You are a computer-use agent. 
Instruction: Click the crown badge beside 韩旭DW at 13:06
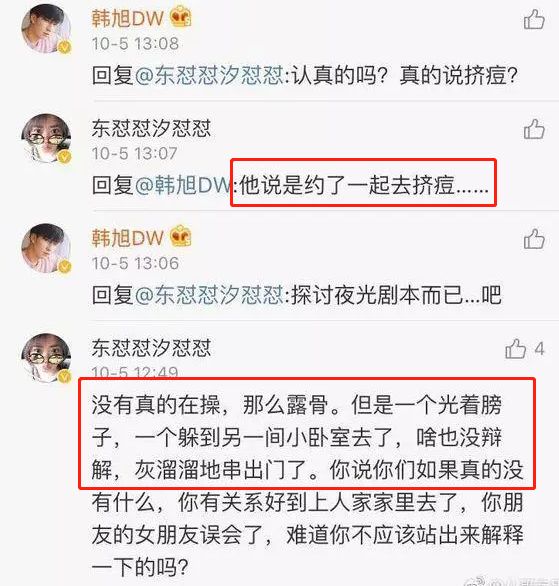pos(180,237)
